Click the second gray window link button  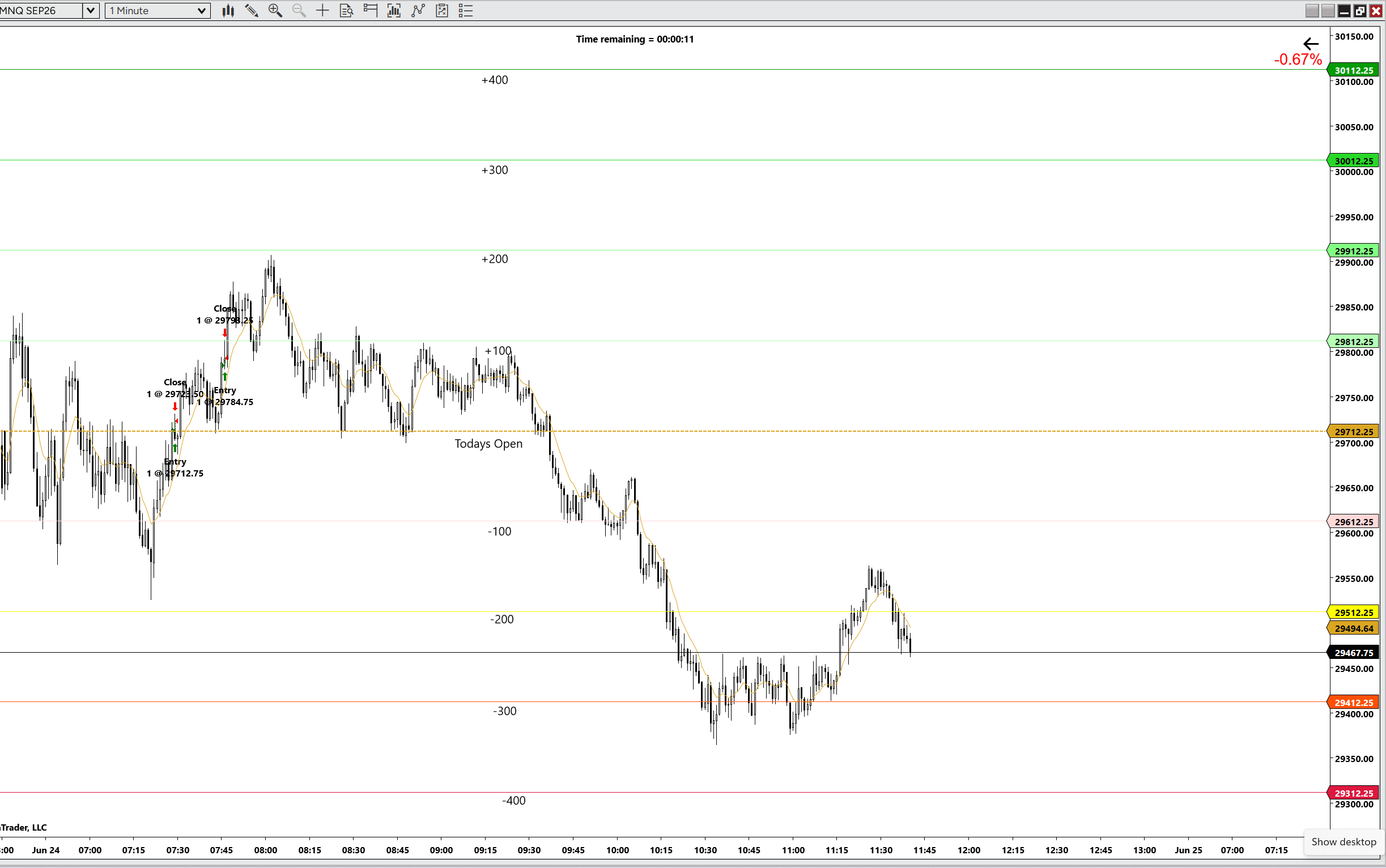(1328, 10)
